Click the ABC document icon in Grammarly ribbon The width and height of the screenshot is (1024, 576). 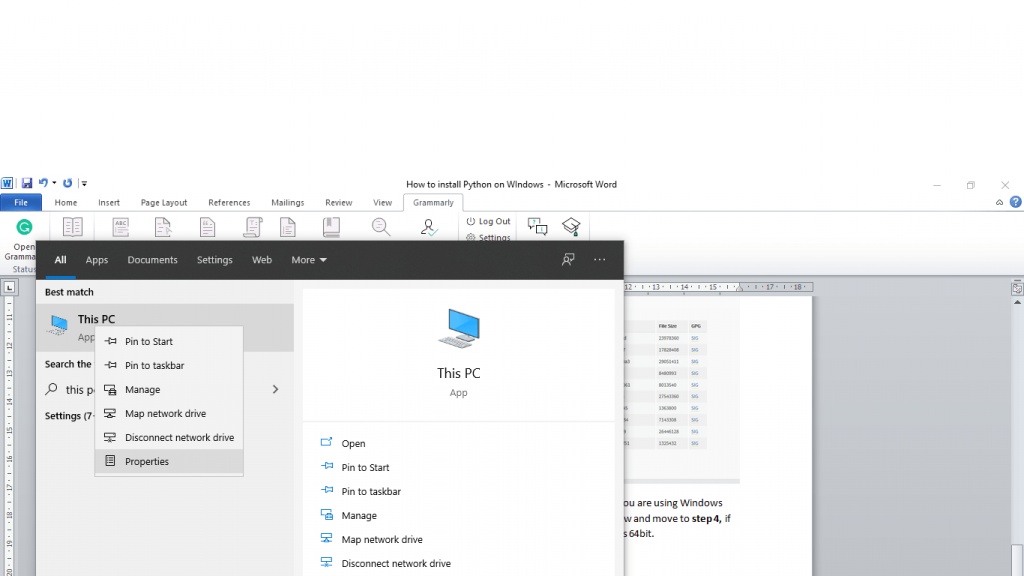tap(121, 227)
